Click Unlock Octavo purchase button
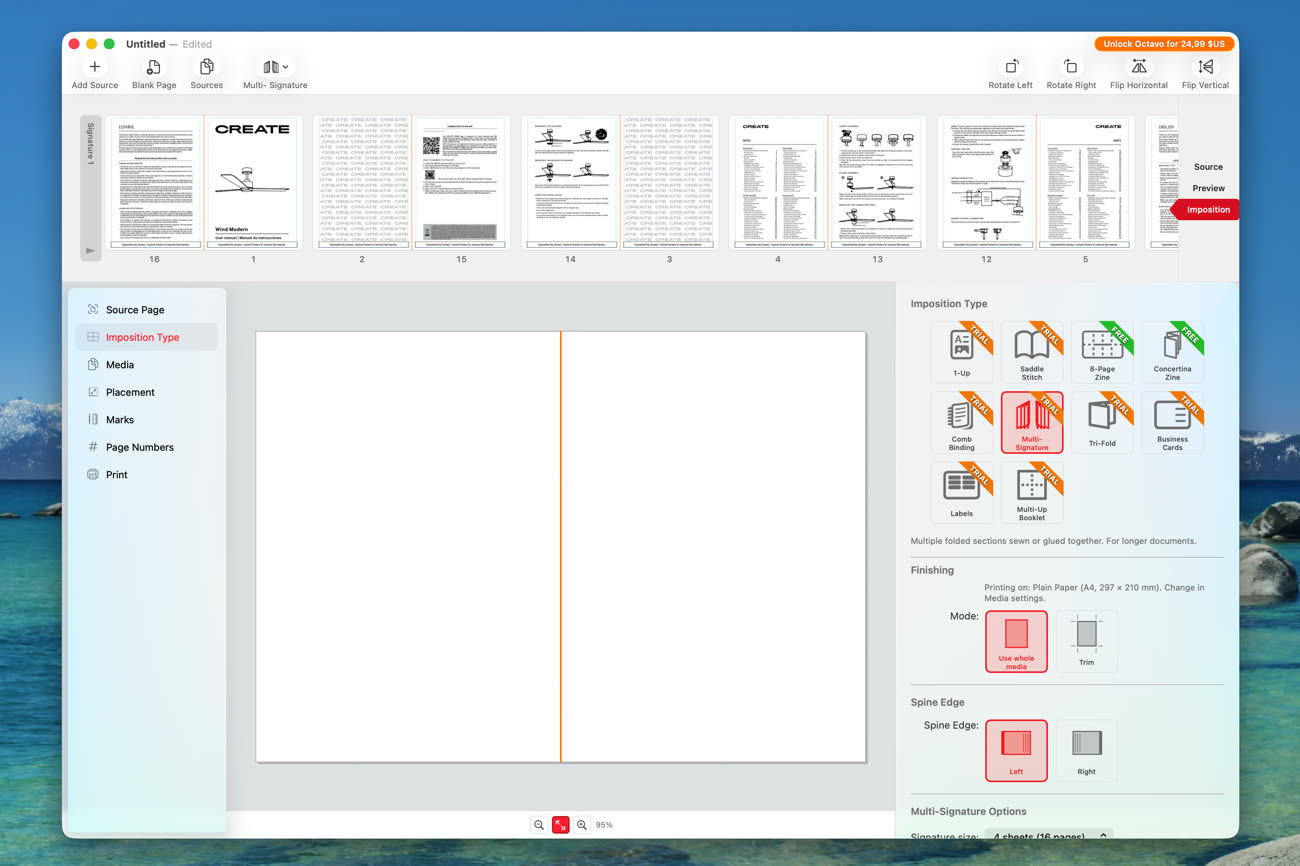Screen dimensions: 1300x866 [1164, 44]
